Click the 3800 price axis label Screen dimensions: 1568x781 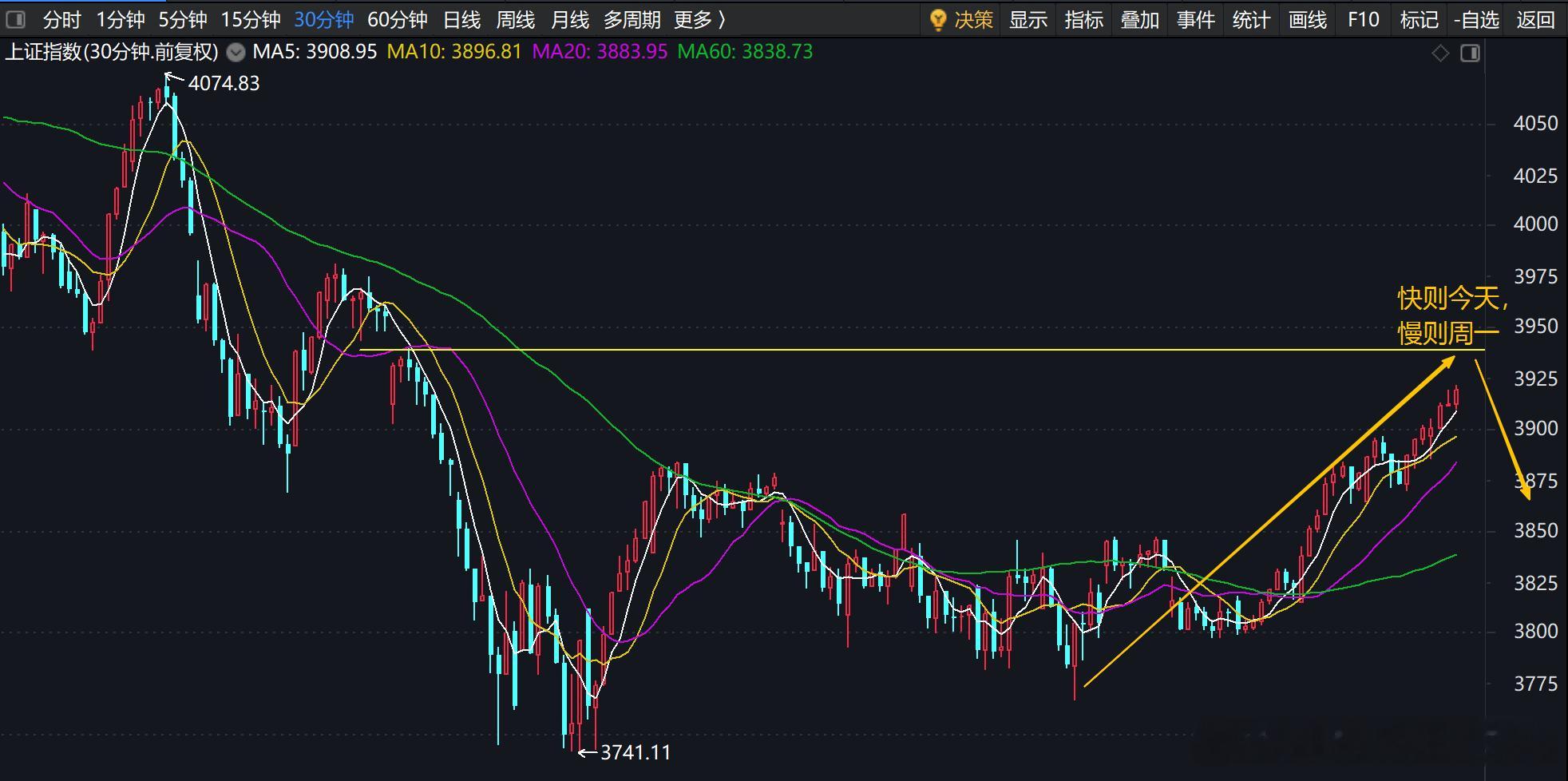(1535, 632)
